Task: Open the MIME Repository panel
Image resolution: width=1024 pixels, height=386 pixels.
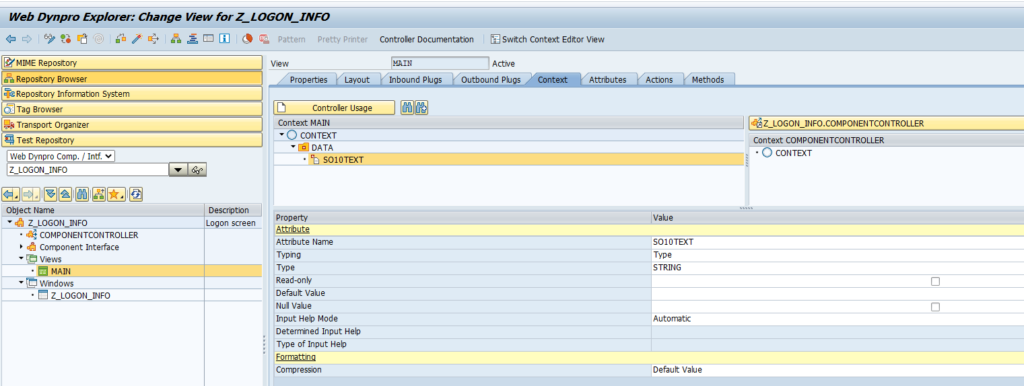Action: coord(131,63)
